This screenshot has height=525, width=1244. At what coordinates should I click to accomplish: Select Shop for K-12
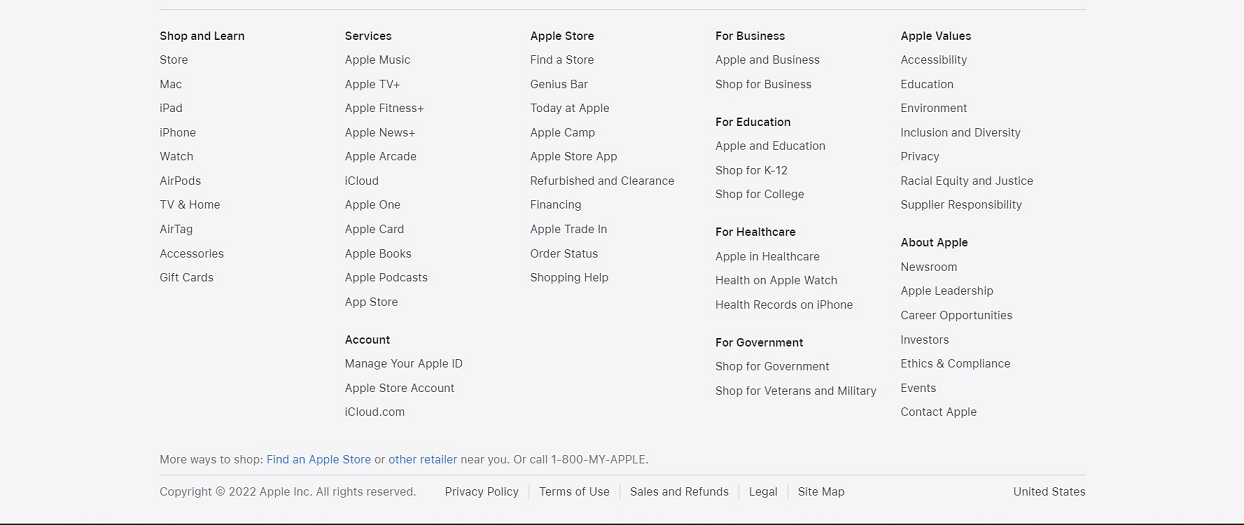[751, 170]
